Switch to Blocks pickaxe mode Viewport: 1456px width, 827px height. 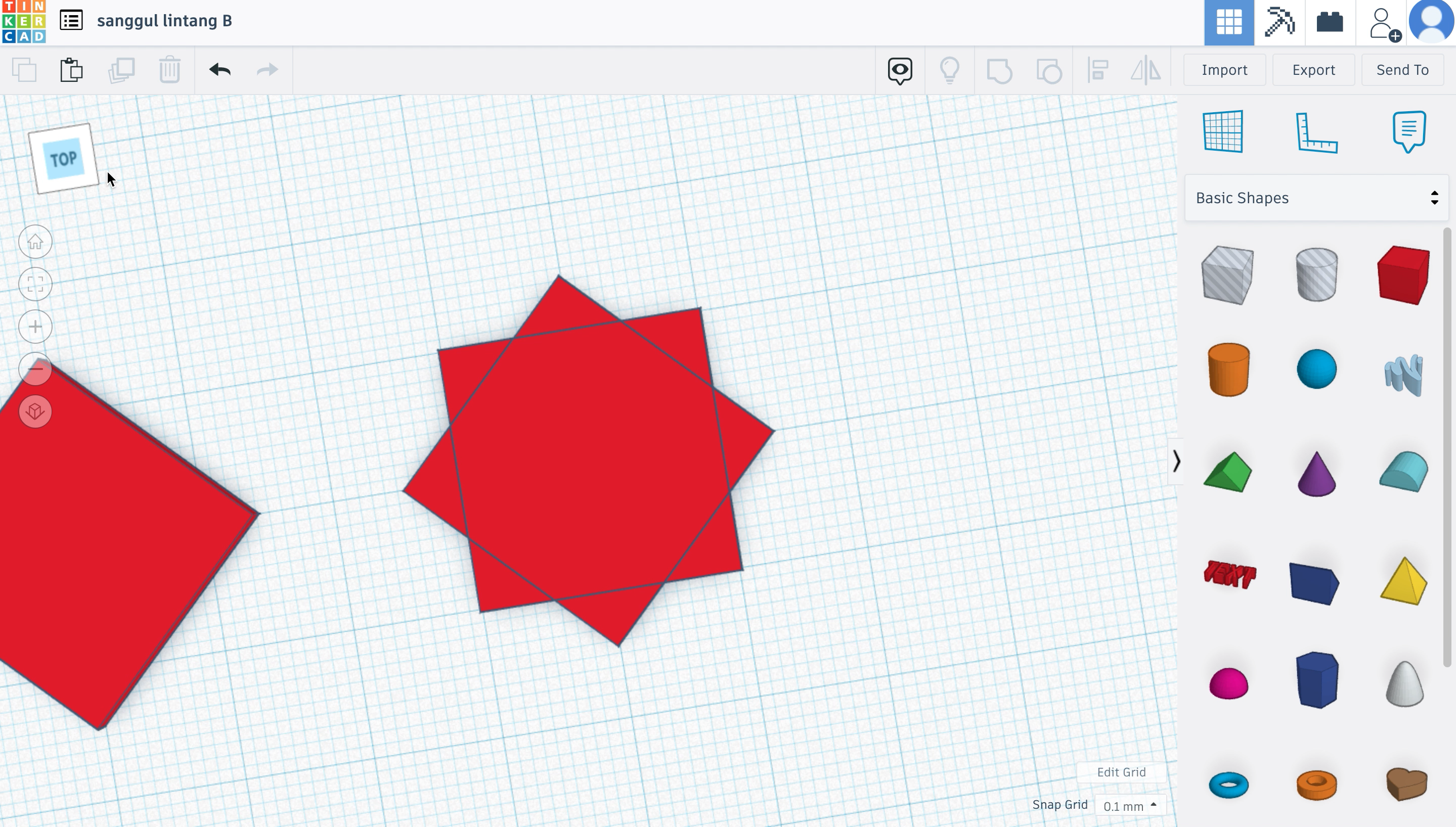coord(1279,22)
